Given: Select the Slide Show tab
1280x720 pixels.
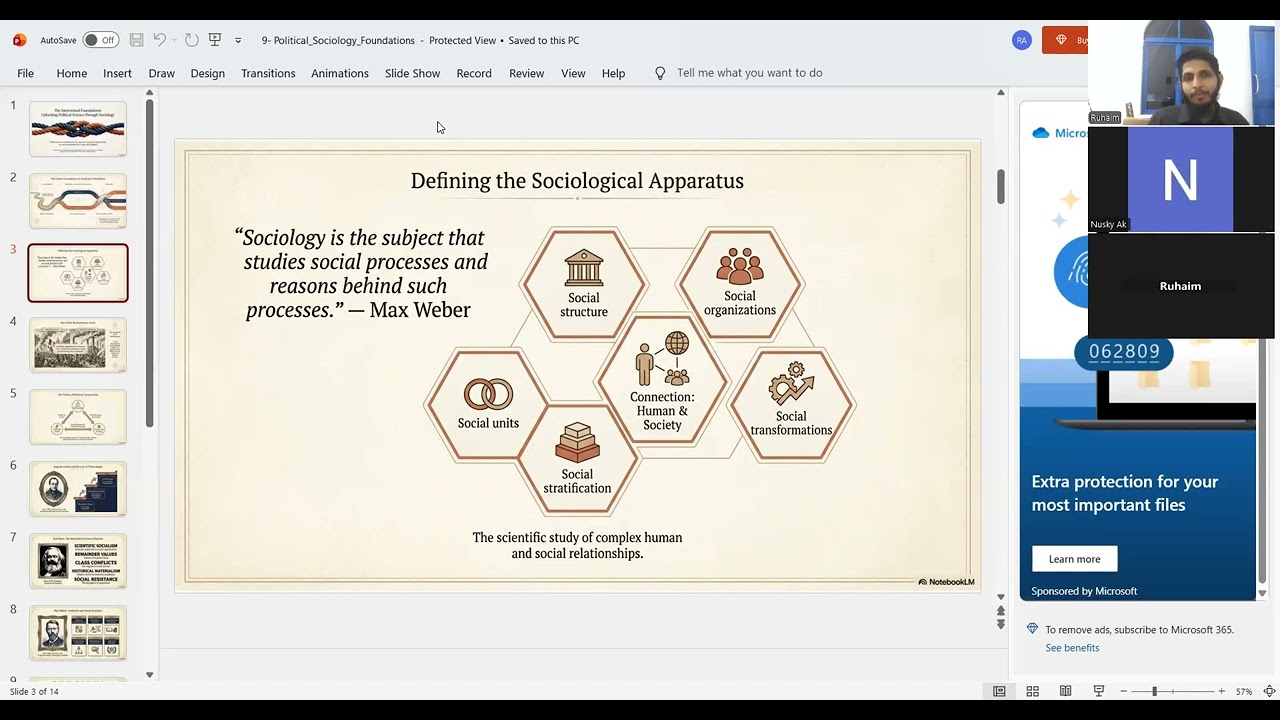Looking at the screenshot, I should pyautogui.click(x=412, y=73).
